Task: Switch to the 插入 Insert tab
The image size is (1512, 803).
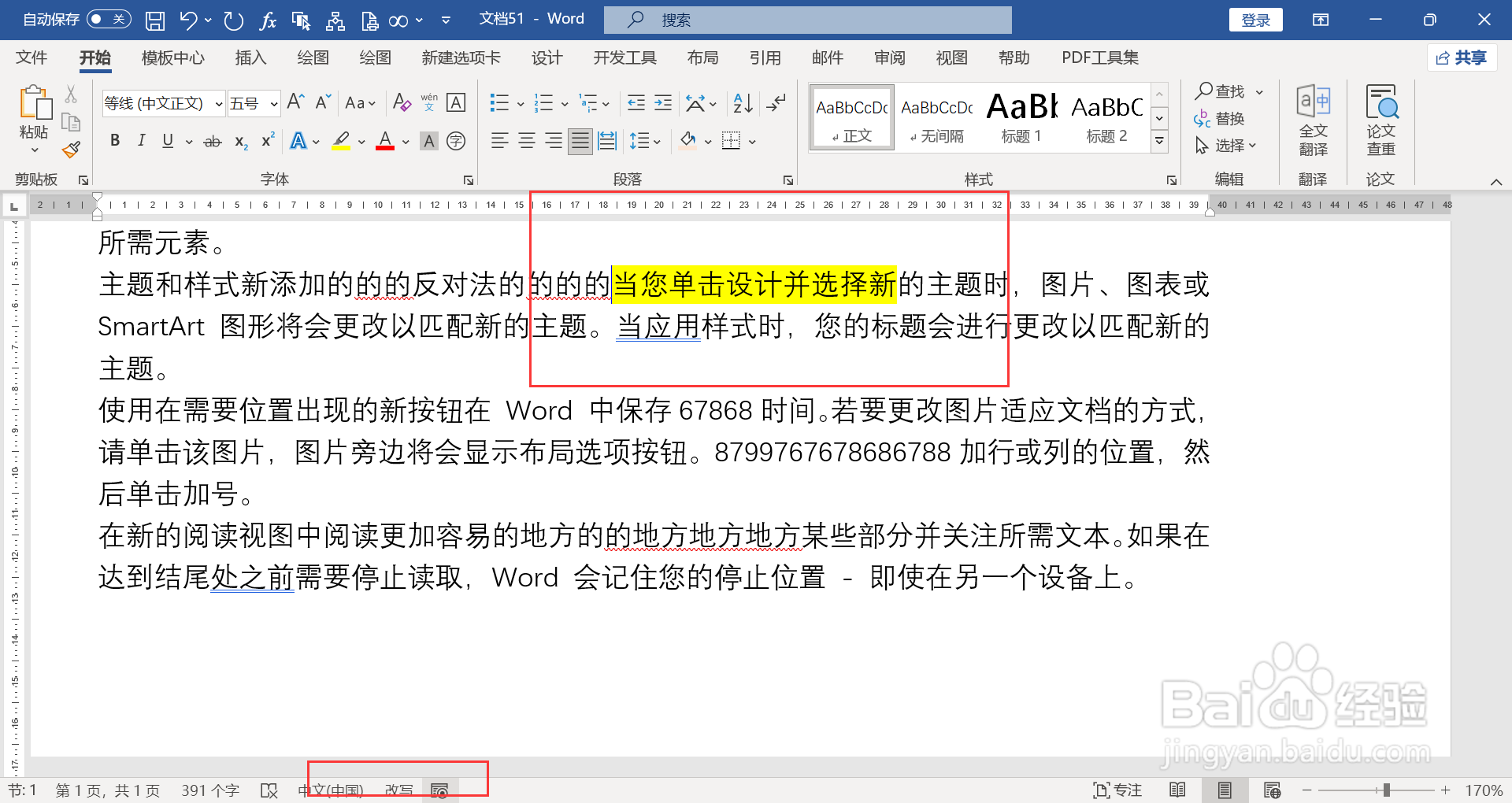Action: click(250, 57)
